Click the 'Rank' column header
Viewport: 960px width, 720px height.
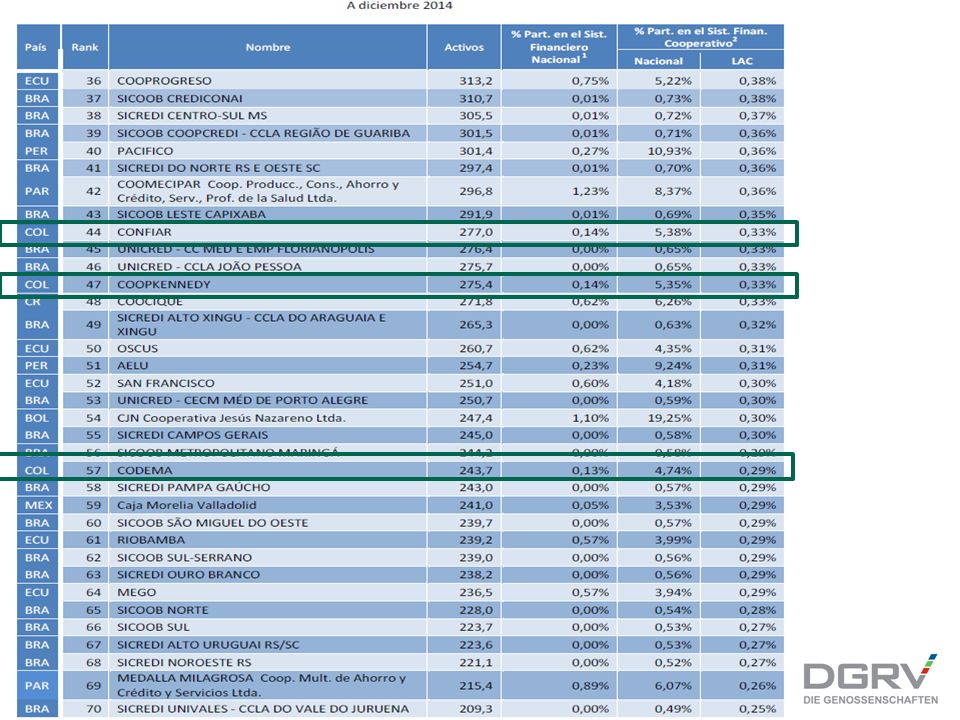pos(84,47)
